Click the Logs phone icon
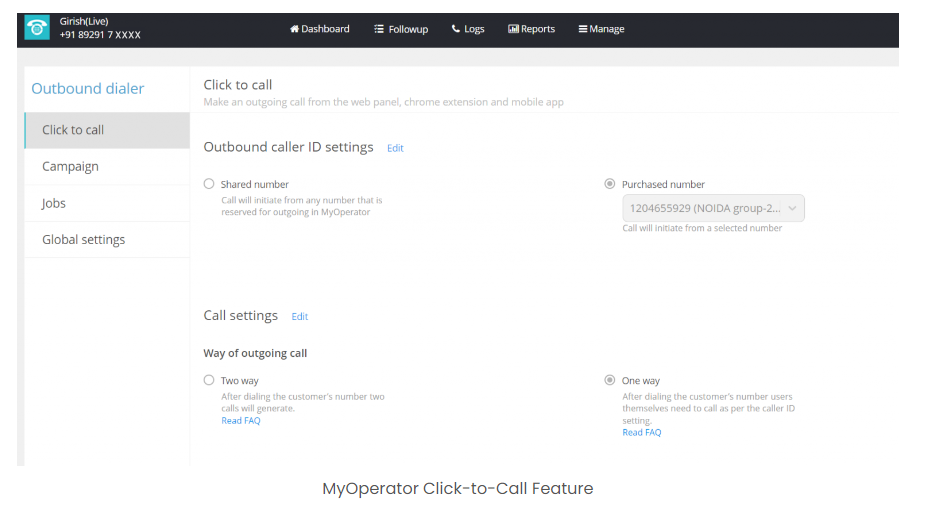The image size is (928, 519). (456, 29)
